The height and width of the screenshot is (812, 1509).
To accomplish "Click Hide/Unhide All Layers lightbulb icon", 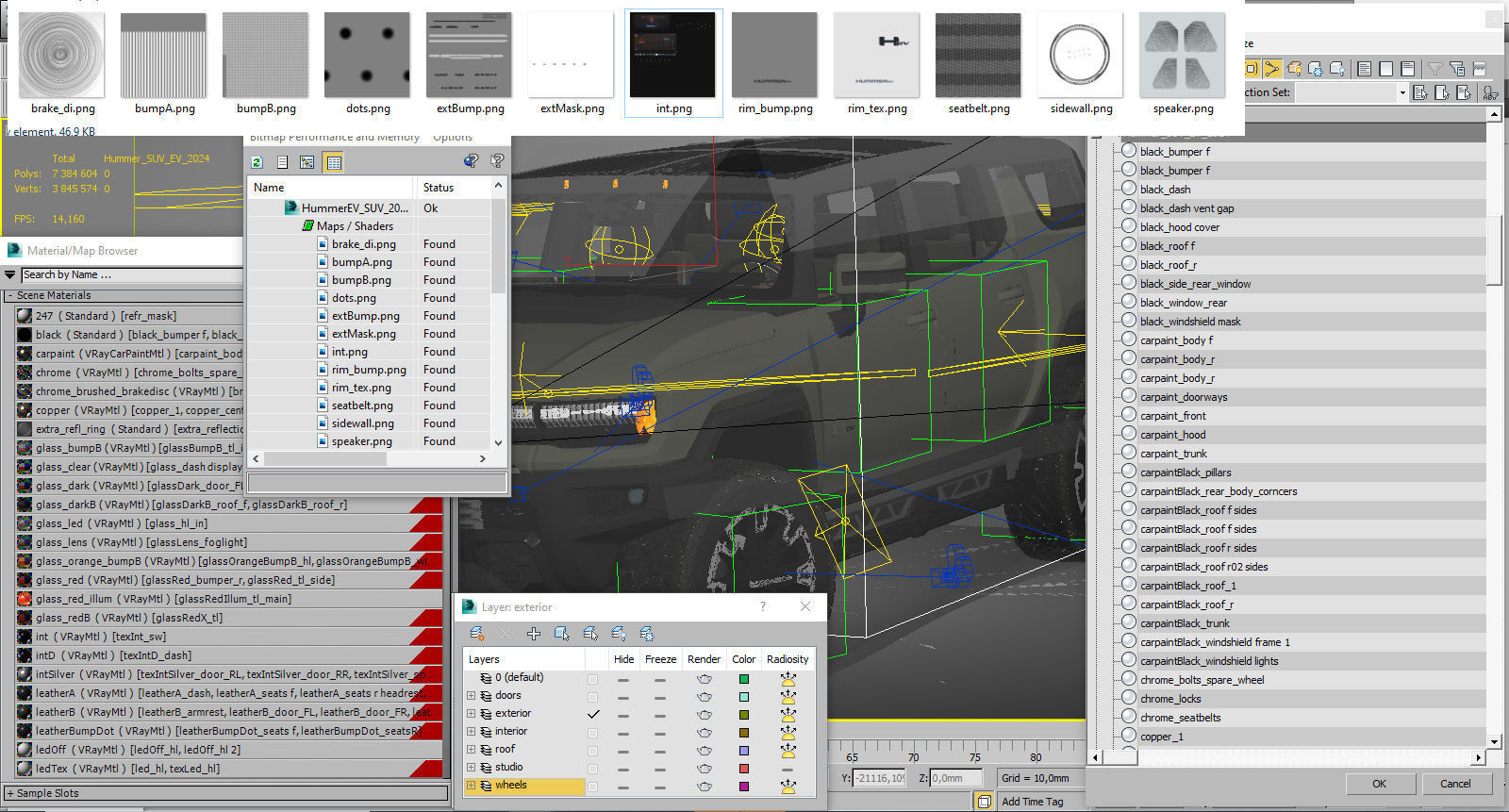I will coord(619,634).
